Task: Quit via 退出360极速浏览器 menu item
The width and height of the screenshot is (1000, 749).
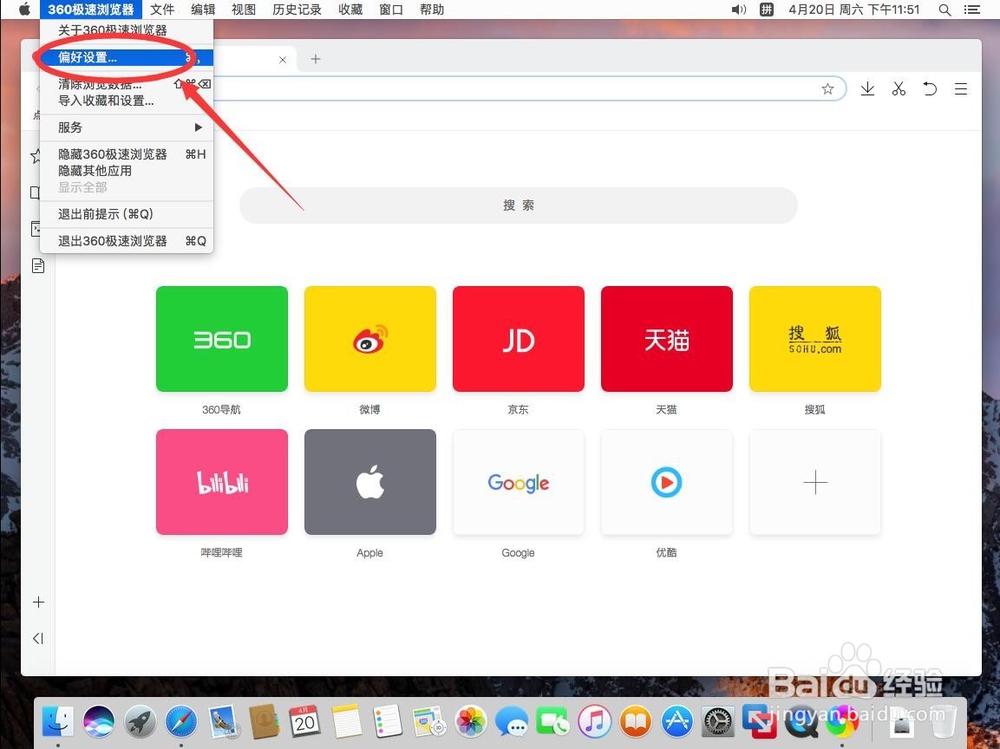Action: point(126,241)
